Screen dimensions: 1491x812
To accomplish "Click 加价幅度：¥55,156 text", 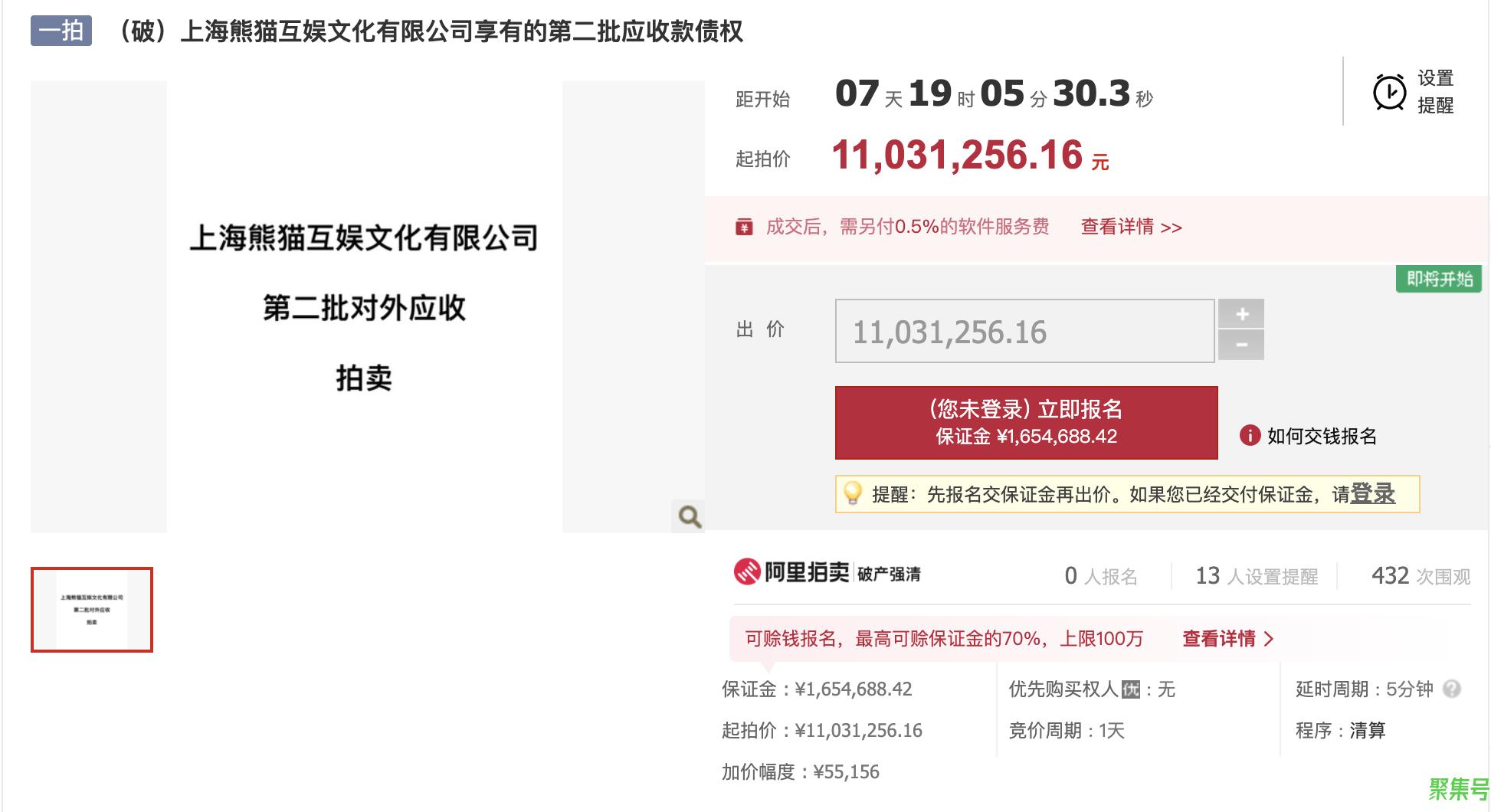I will pyautogui.click(x=800, y=772).
